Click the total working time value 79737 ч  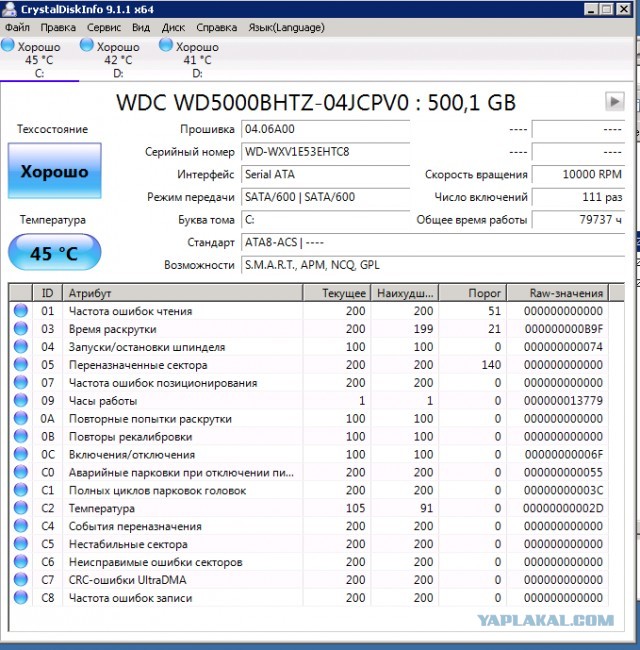pos(578,220)
